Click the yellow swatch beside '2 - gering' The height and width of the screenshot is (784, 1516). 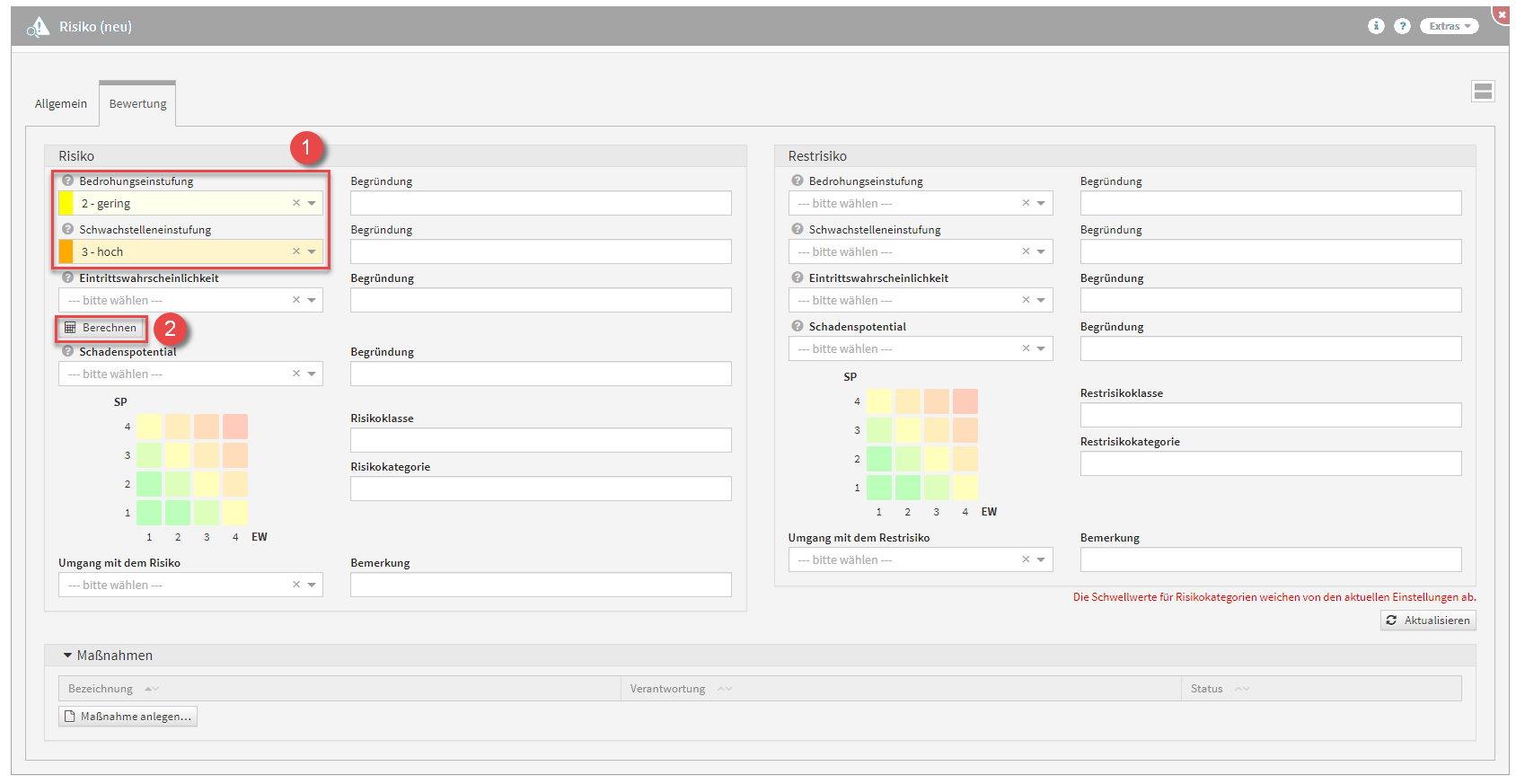(66, 203)
